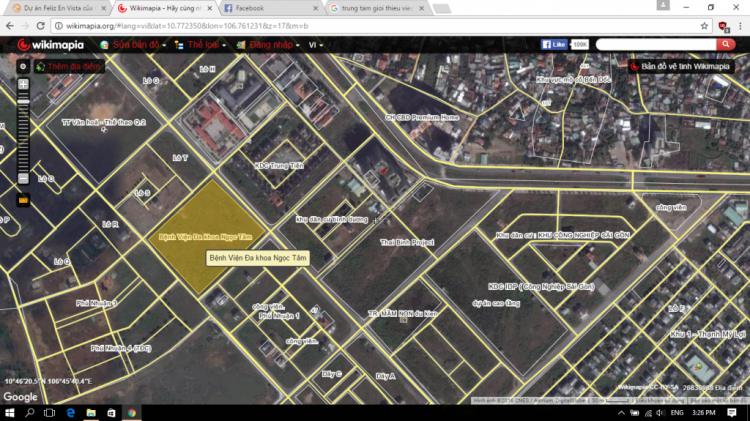Click the red search magnifier button
Screen dimensions: 750x421
tap(726, 44)
